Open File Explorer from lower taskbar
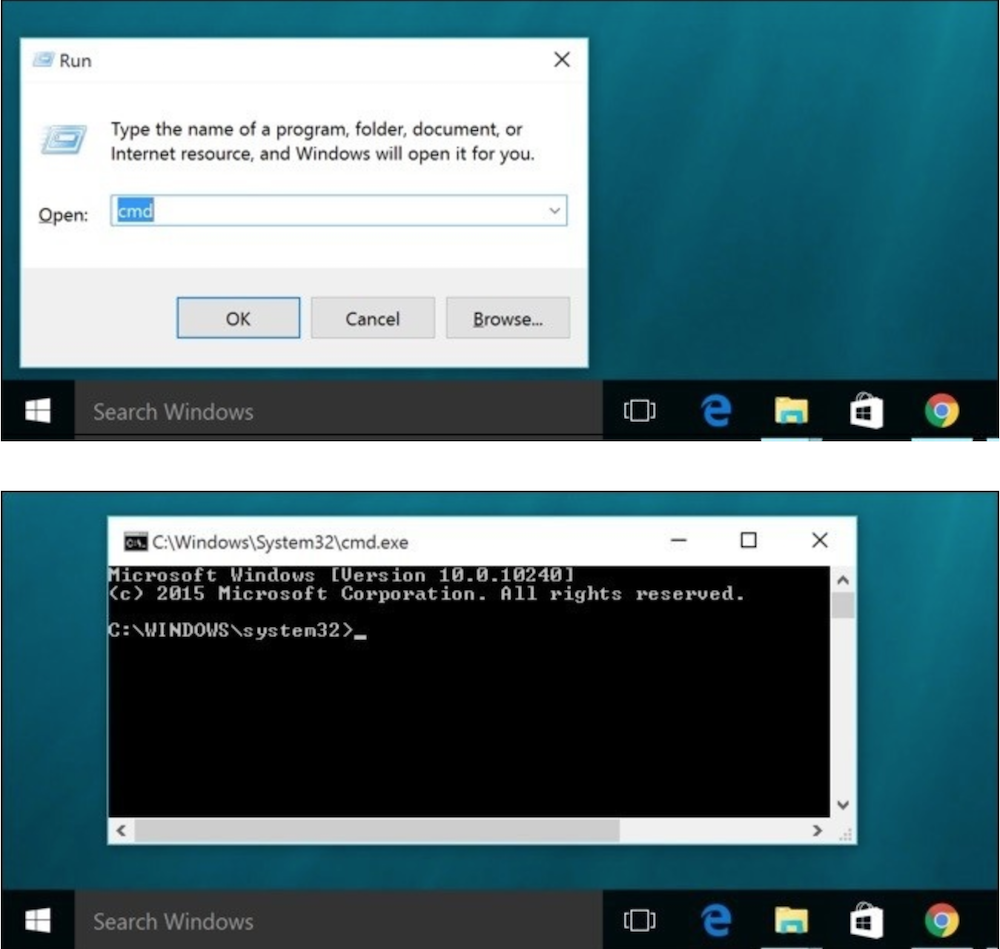The width and height of the screenshot is (1000, 949). pos(791,920)
